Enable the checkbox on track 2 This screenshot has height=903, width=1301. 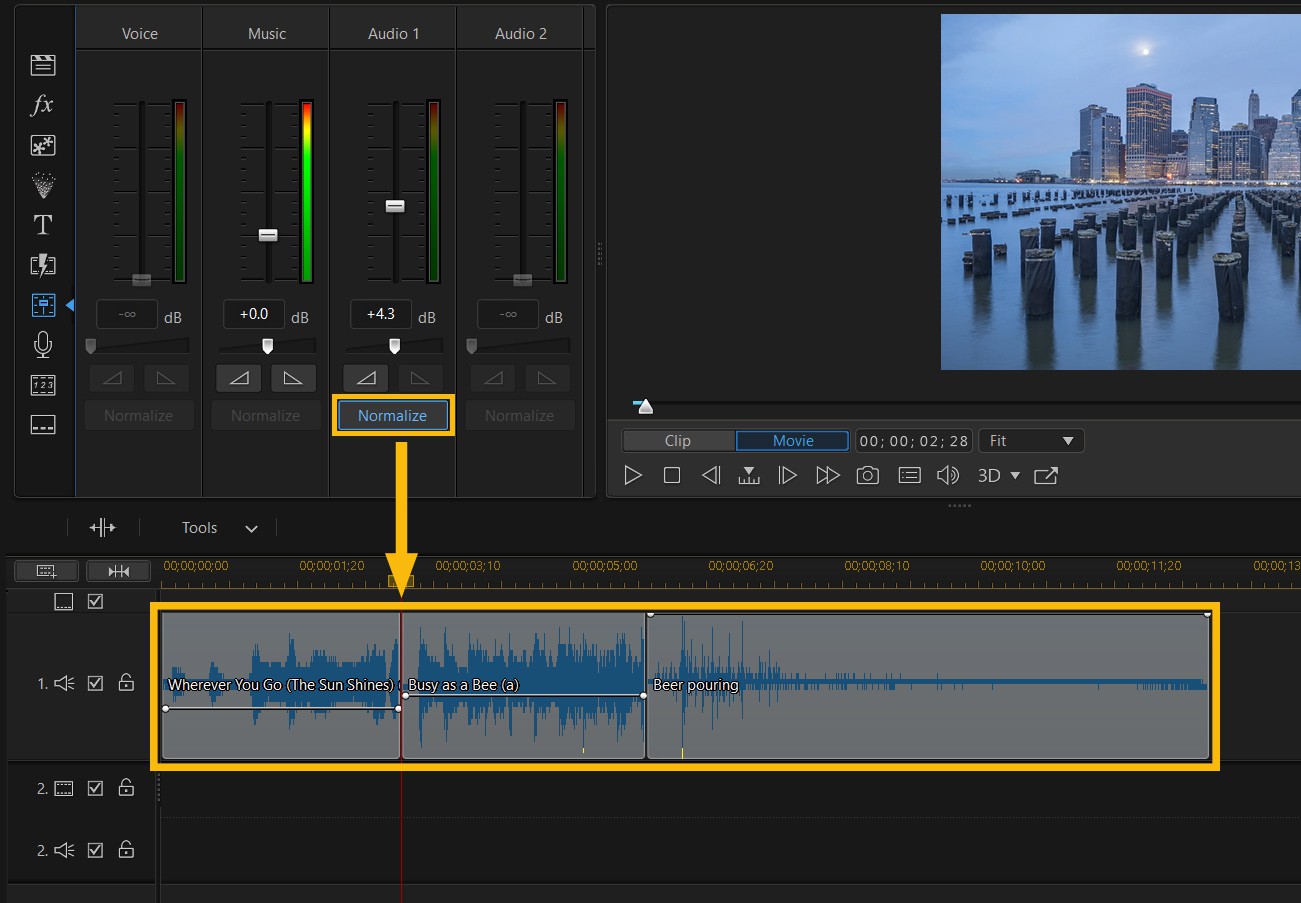[95, 787]
